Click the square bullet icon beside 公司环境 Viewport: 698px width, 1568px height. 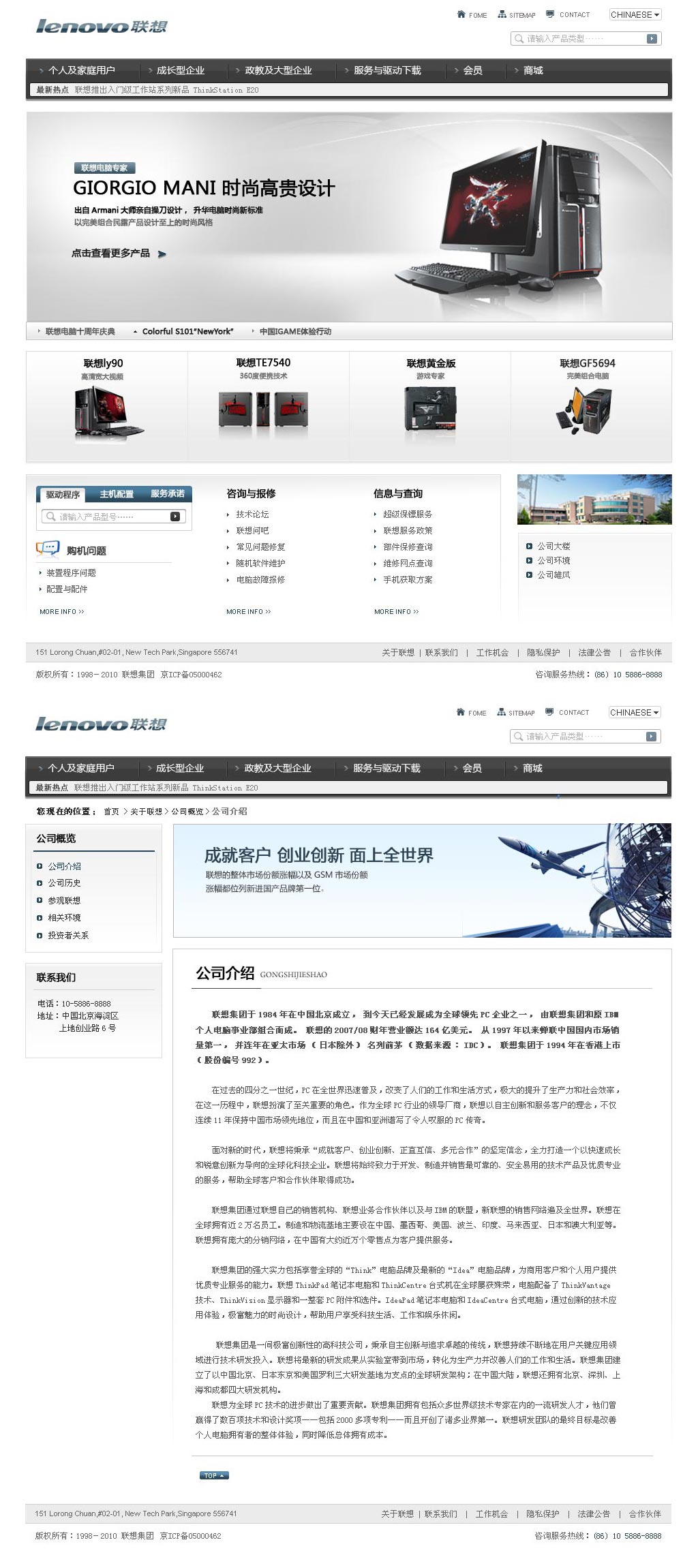coord(529,561)
